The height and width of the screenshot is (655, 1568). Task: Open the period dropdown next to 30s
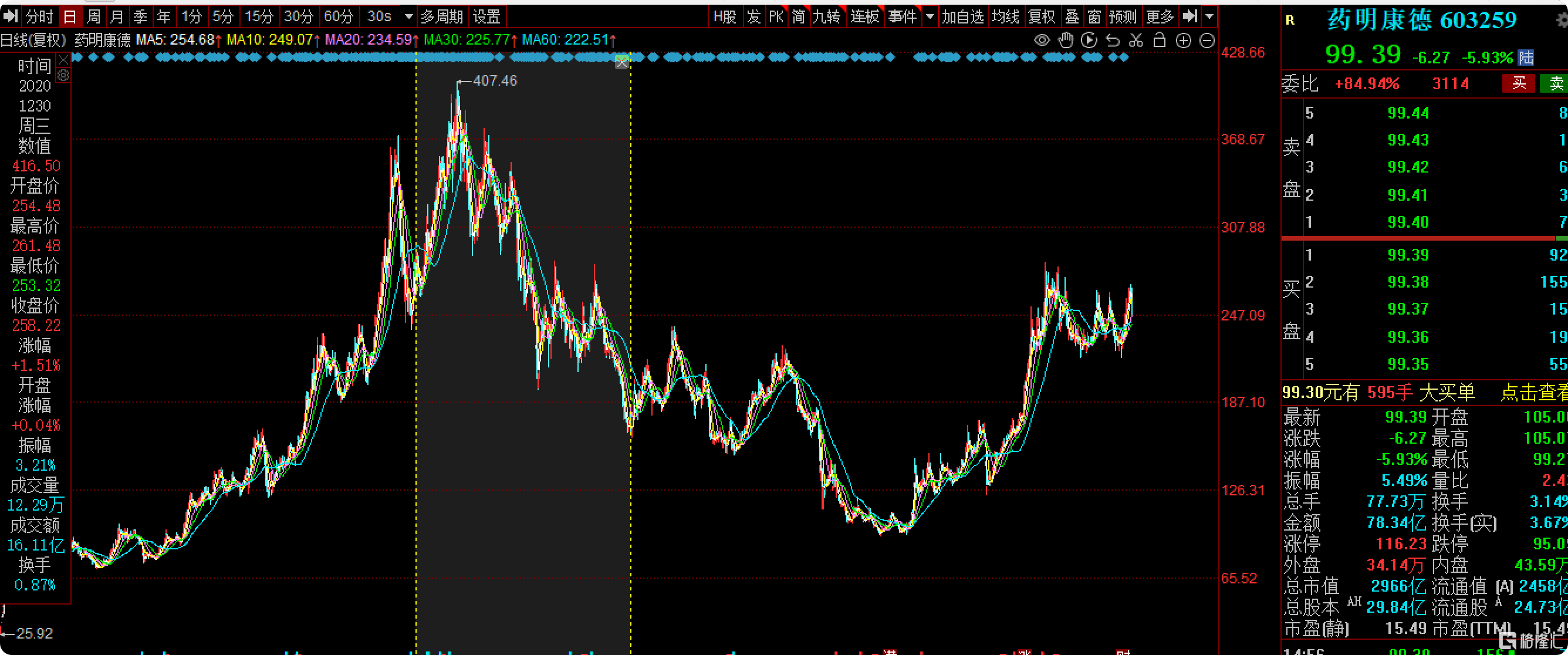pos(409,16)
